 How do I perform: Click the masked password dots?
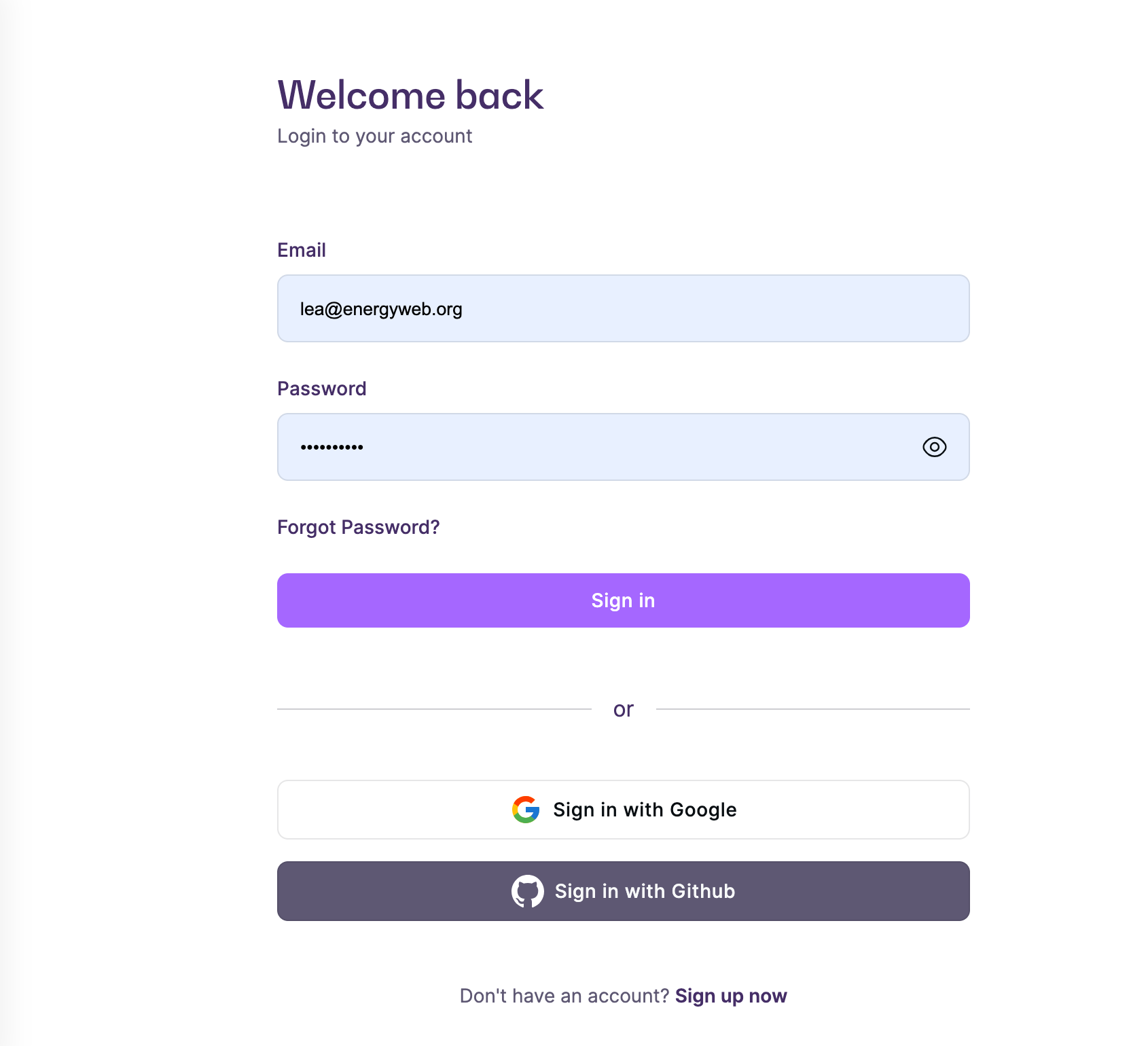pyautogui.click(x=332, y=447)
